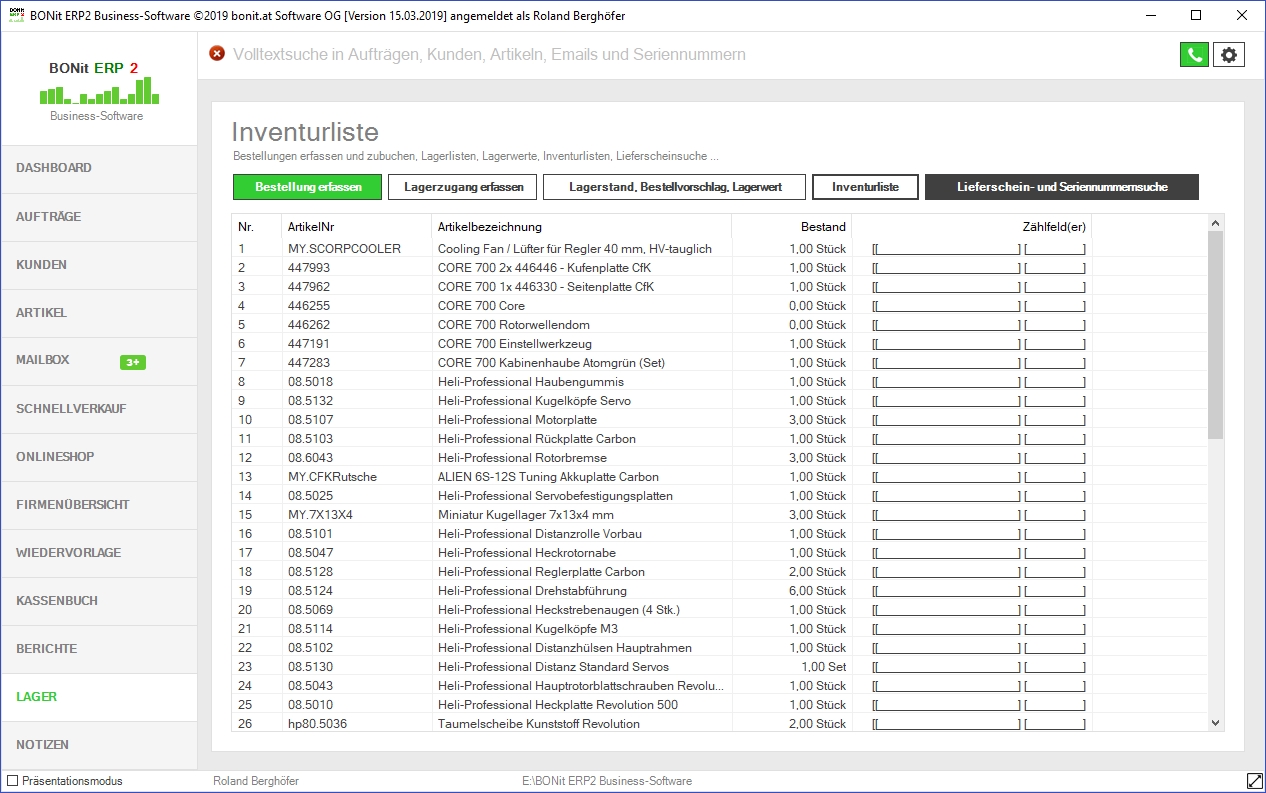
Task: Click article number 447993
Action: 309,268
